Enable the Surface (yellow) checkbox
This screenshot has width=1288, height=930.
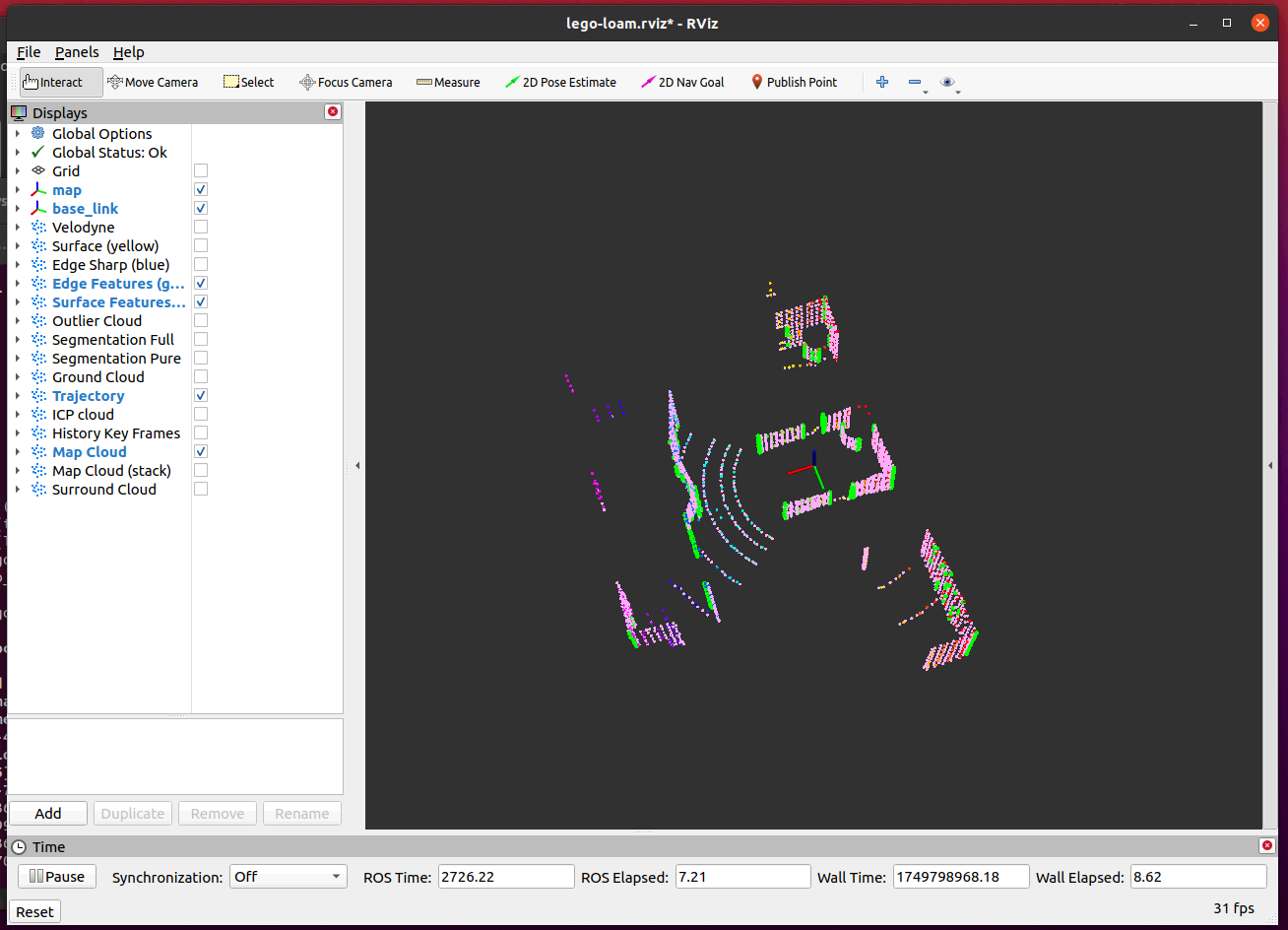[201, 245]
